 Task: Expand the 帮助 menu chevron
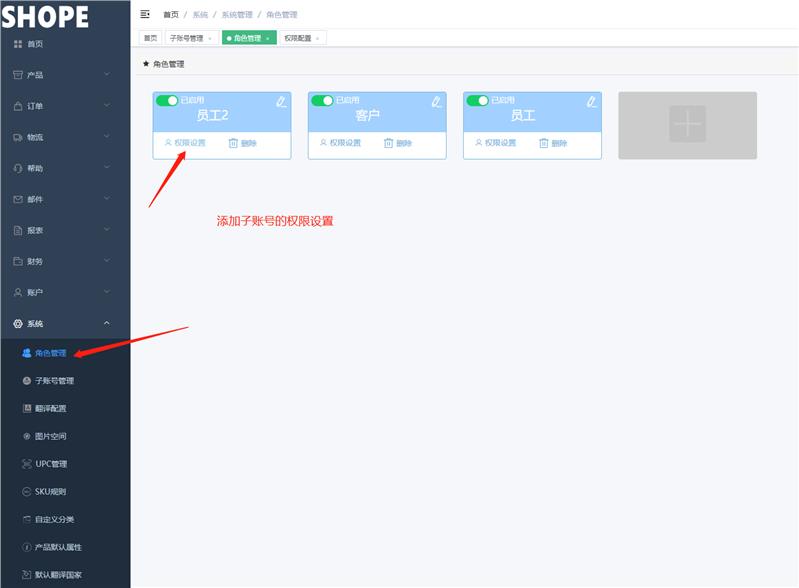107,168
